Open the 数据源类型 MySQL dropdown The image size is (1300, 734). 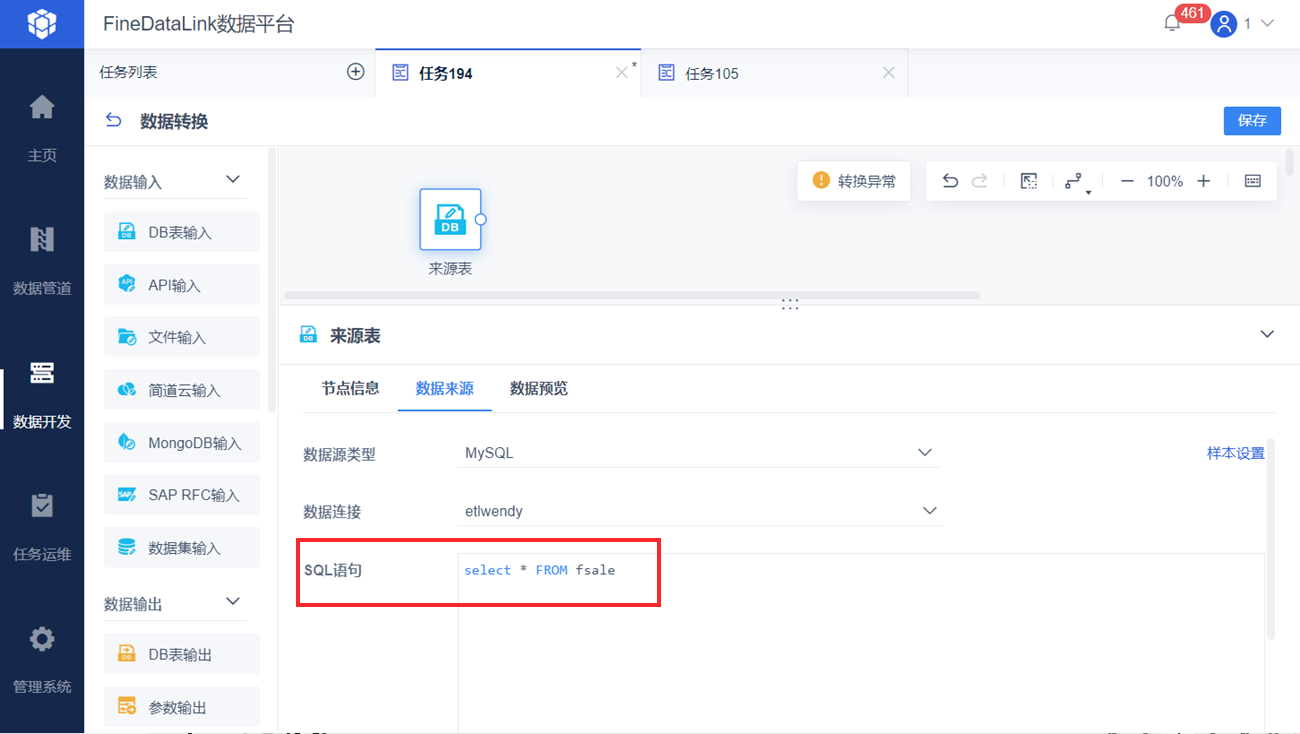click(699, 453)
